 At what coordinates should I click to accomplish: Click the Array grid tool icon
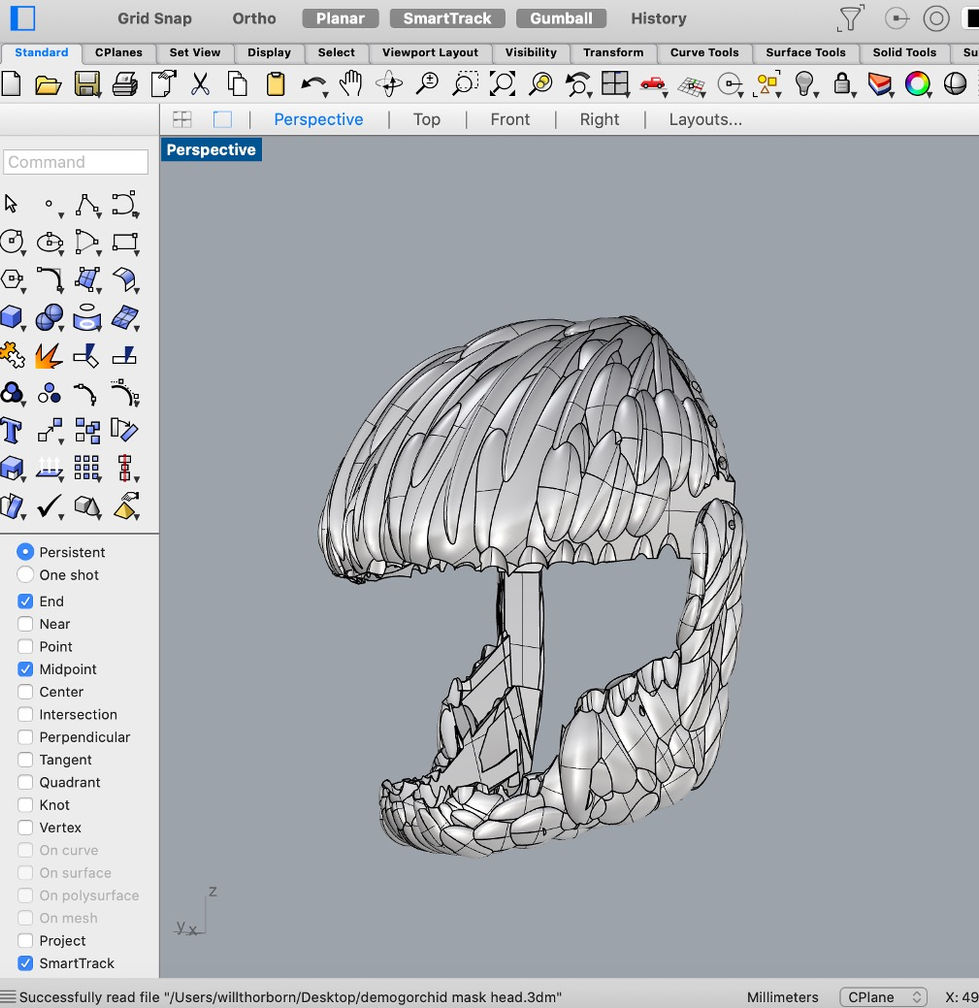click(x=87, y=468)
